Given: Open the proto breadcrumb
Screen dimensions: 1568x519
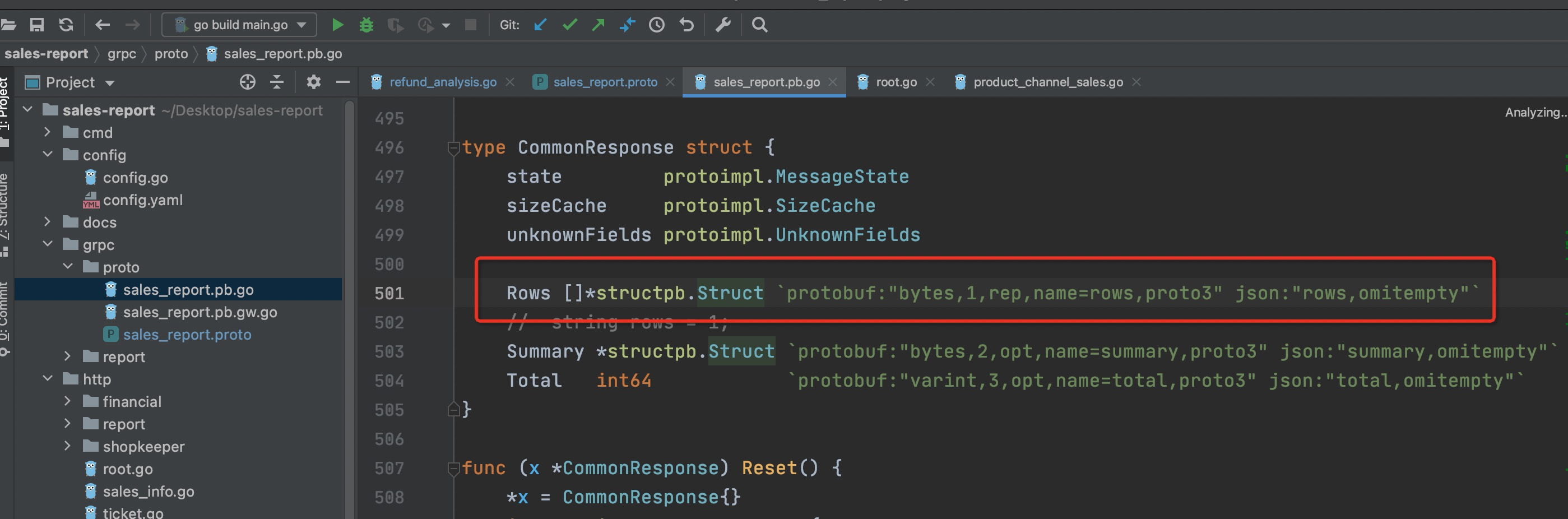Looking at the screenshot, I should point(171,54).
